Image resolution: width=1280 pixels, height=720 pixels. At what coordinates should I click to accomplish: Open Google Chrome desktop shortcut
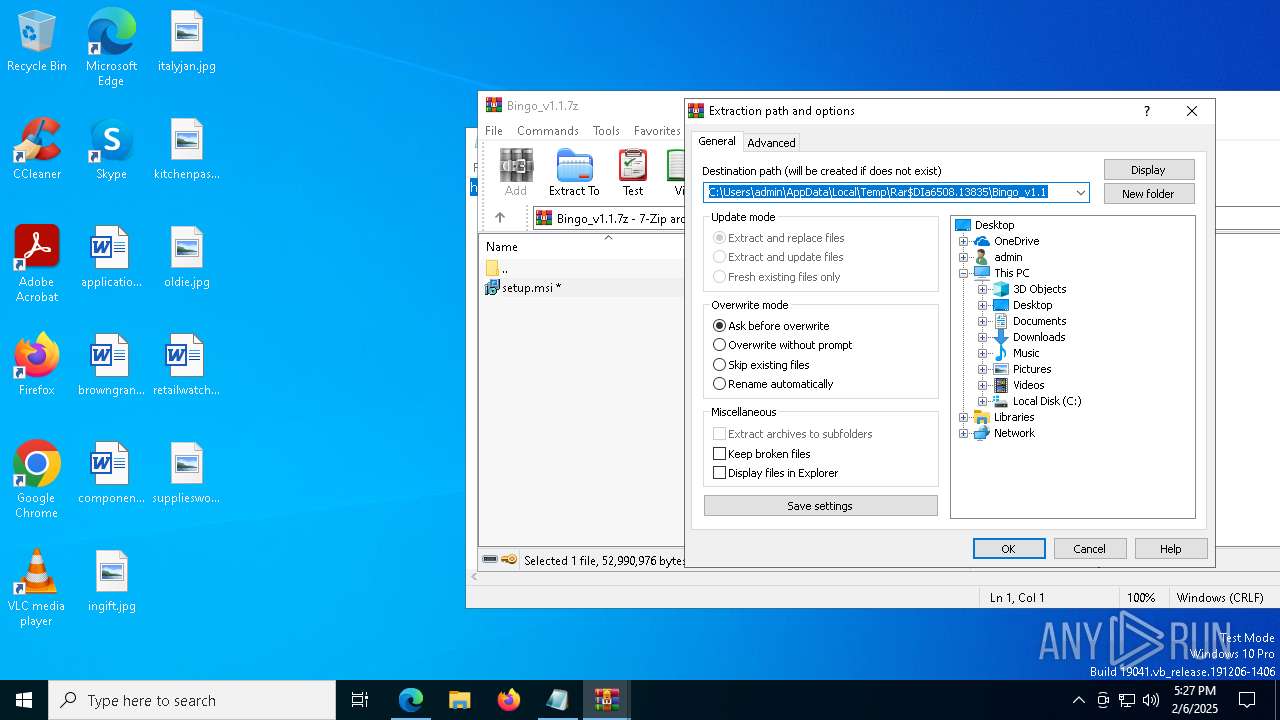[37, 480]
